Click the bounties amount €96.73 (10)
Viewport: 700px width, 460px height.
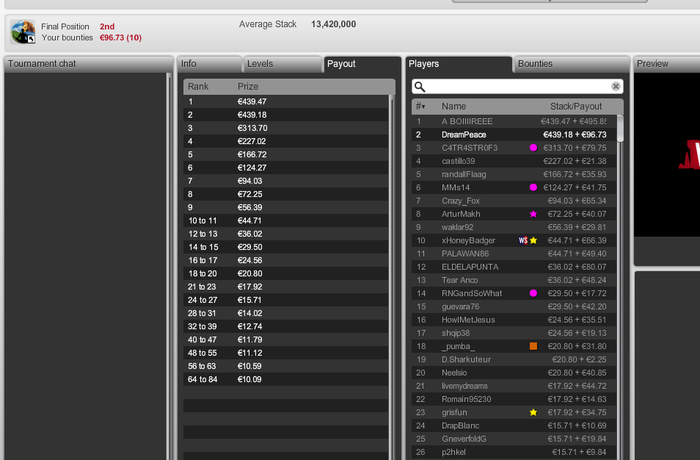click(121, 38)
